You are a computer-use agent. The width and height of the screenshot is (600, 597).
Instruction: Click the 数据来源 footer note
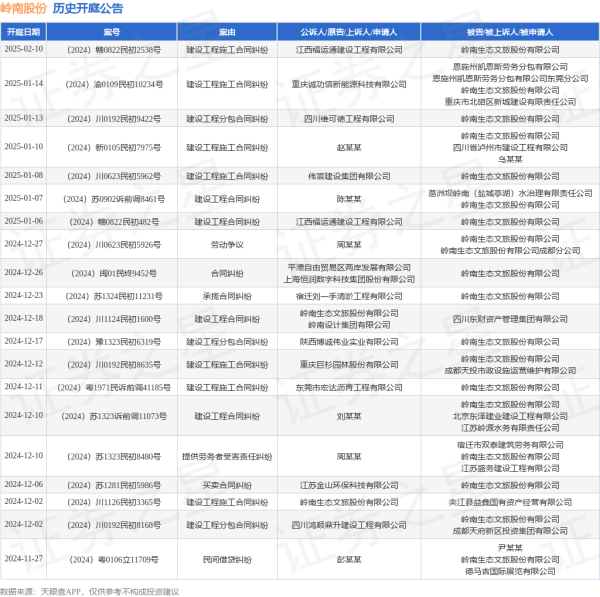click(89, 592)
